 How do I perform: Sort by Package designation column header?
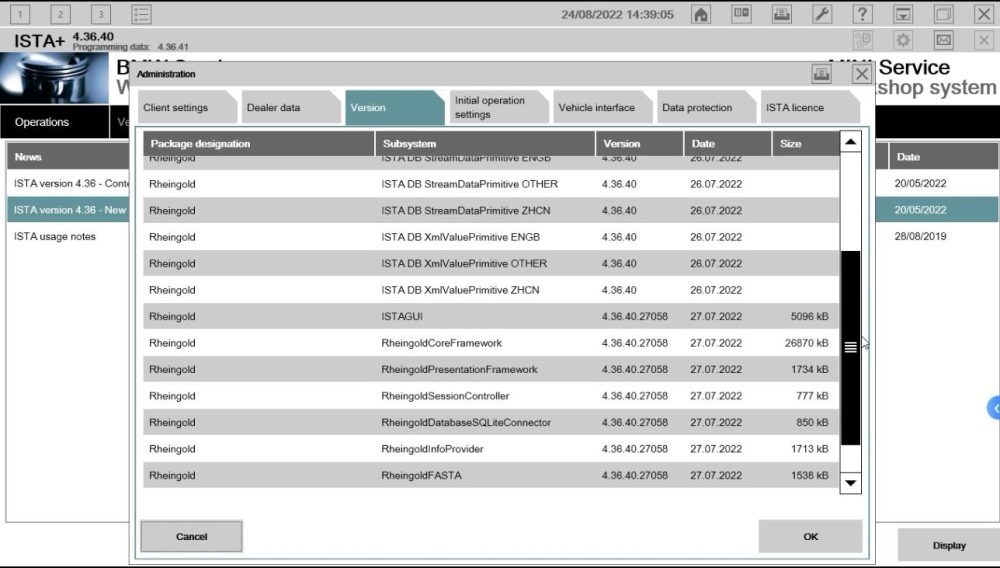[258, 143]
